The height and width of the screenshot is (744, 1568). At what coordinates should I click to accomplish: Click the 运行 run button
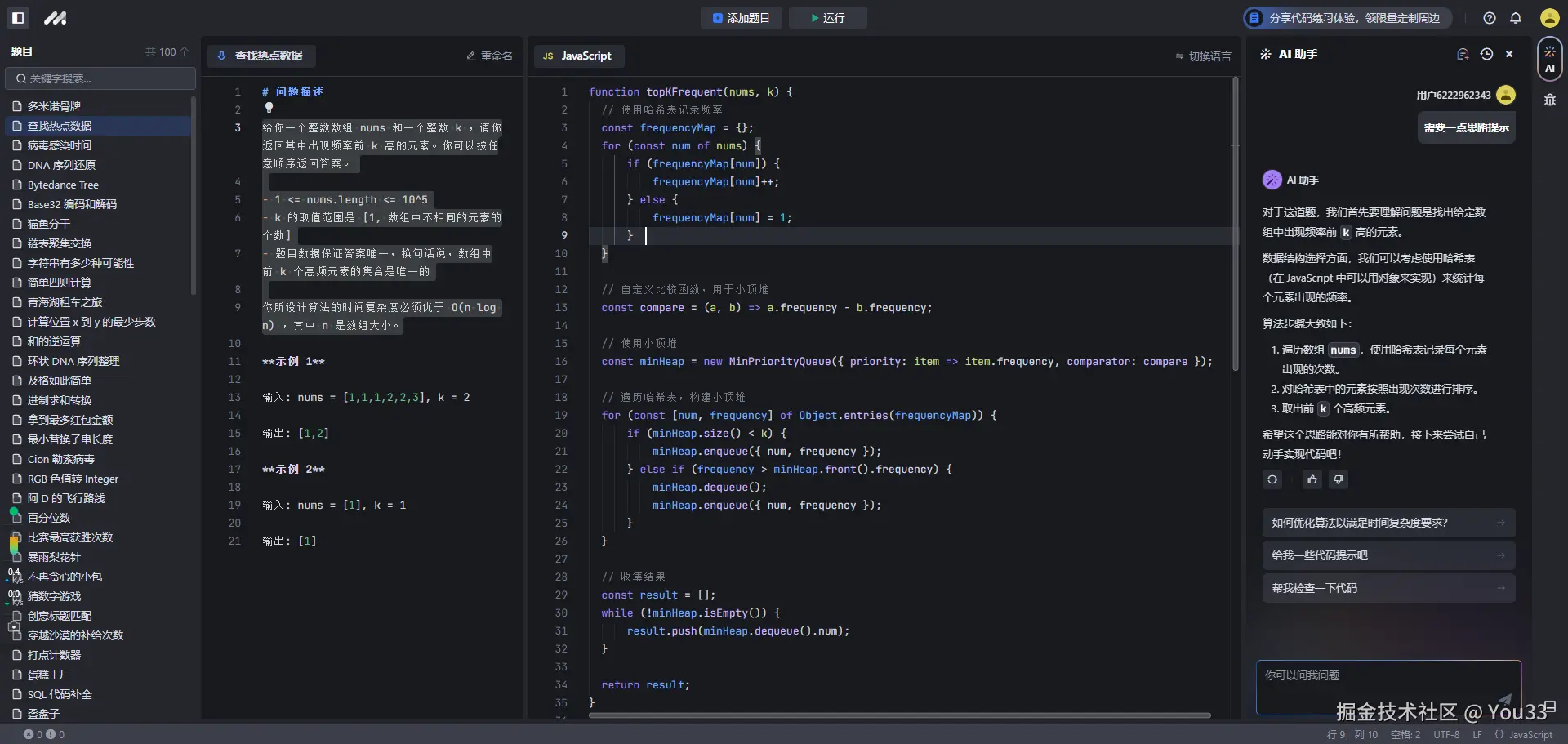pyautogui.click(x=827, y=18)
